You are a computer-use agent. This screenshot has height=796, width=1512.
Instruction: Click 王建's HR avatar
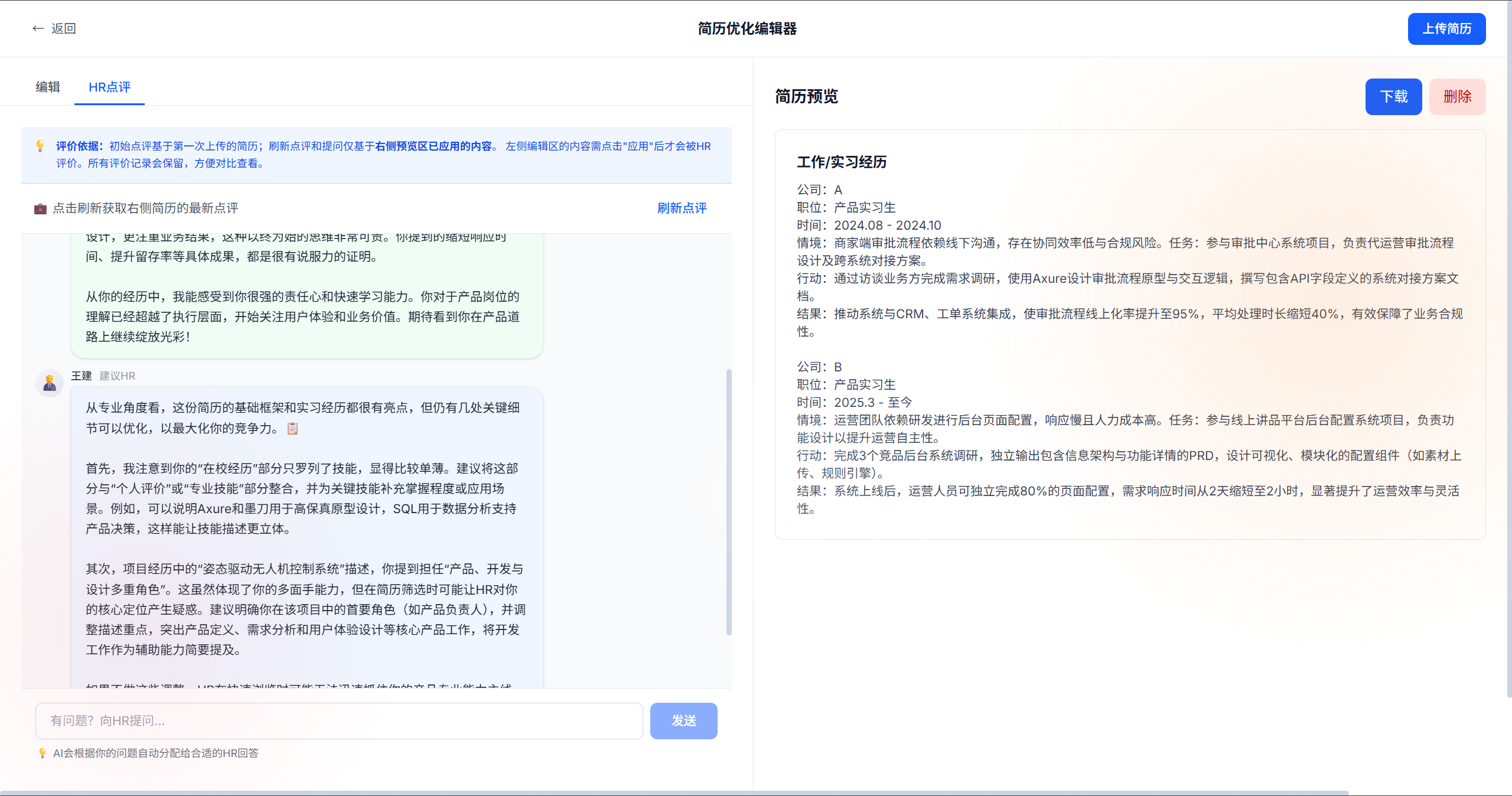coord(50,383)
